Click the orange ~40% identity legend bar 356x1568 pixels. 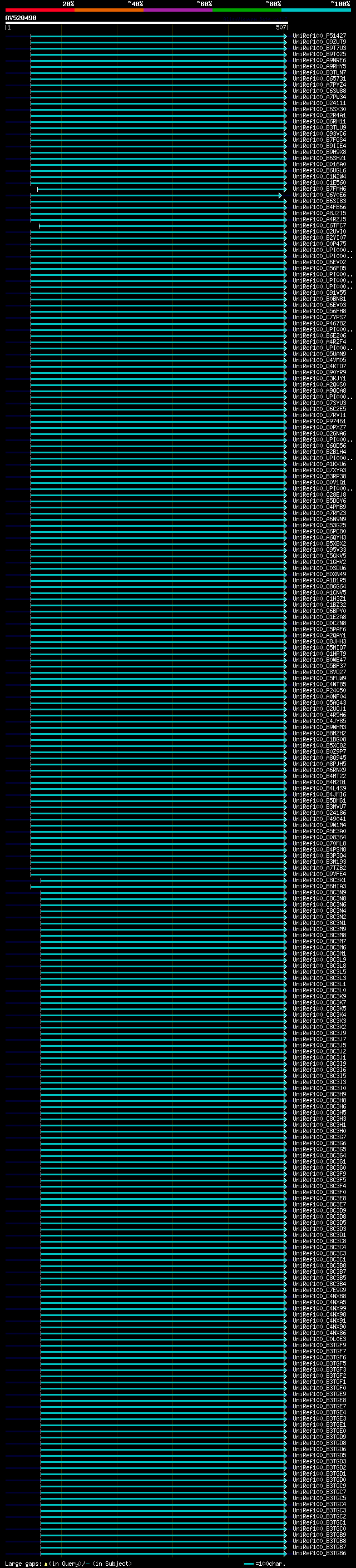(x=109, y=10)
